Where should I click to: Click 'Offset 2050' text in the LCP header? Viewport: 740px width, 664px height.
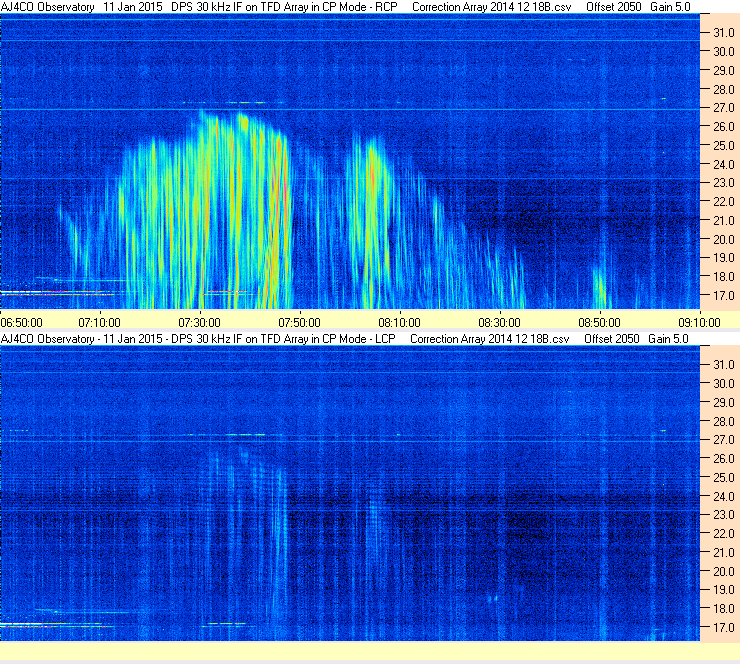[x=611, y=339]
